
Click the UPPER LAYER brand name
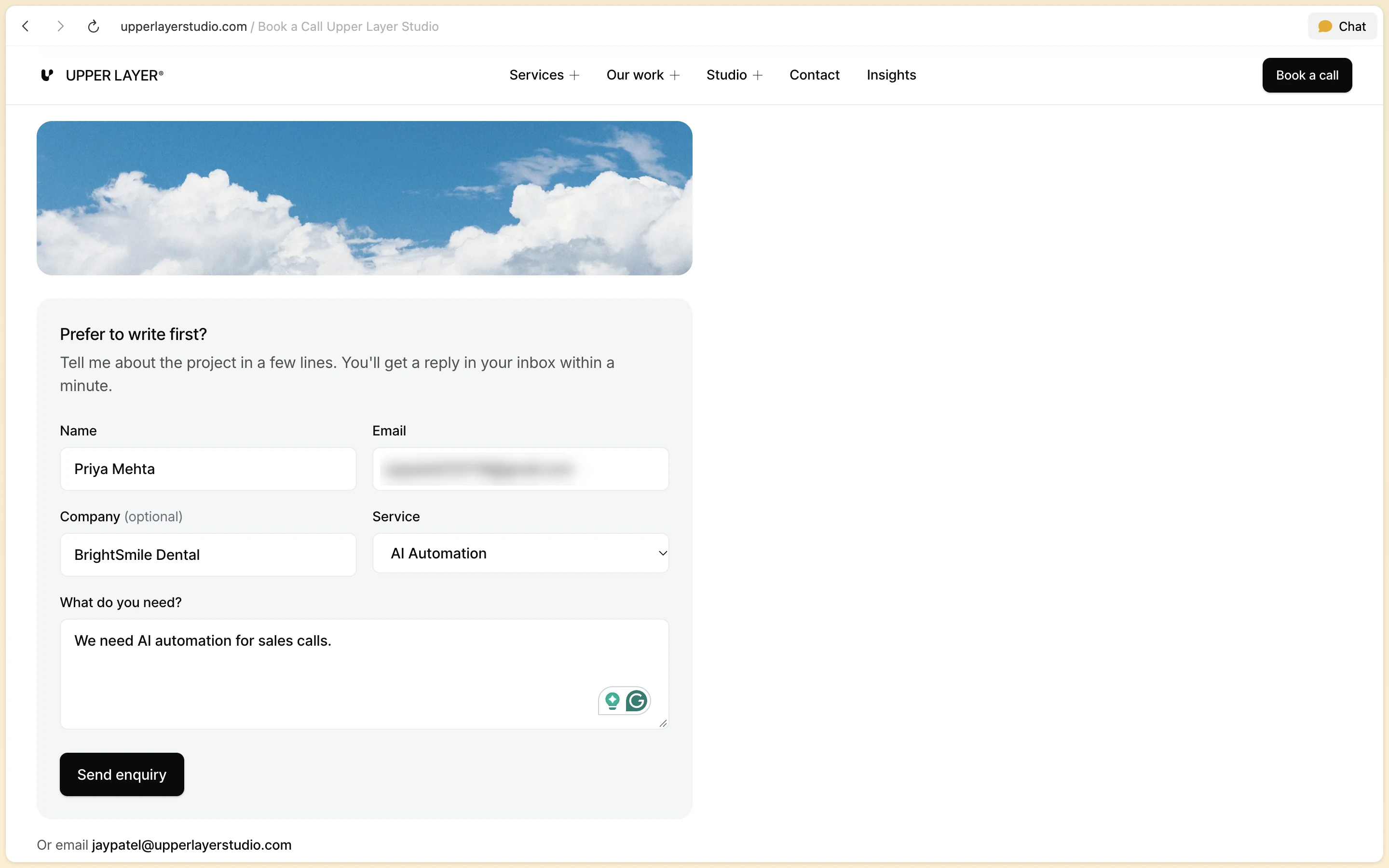click(114, 75)
